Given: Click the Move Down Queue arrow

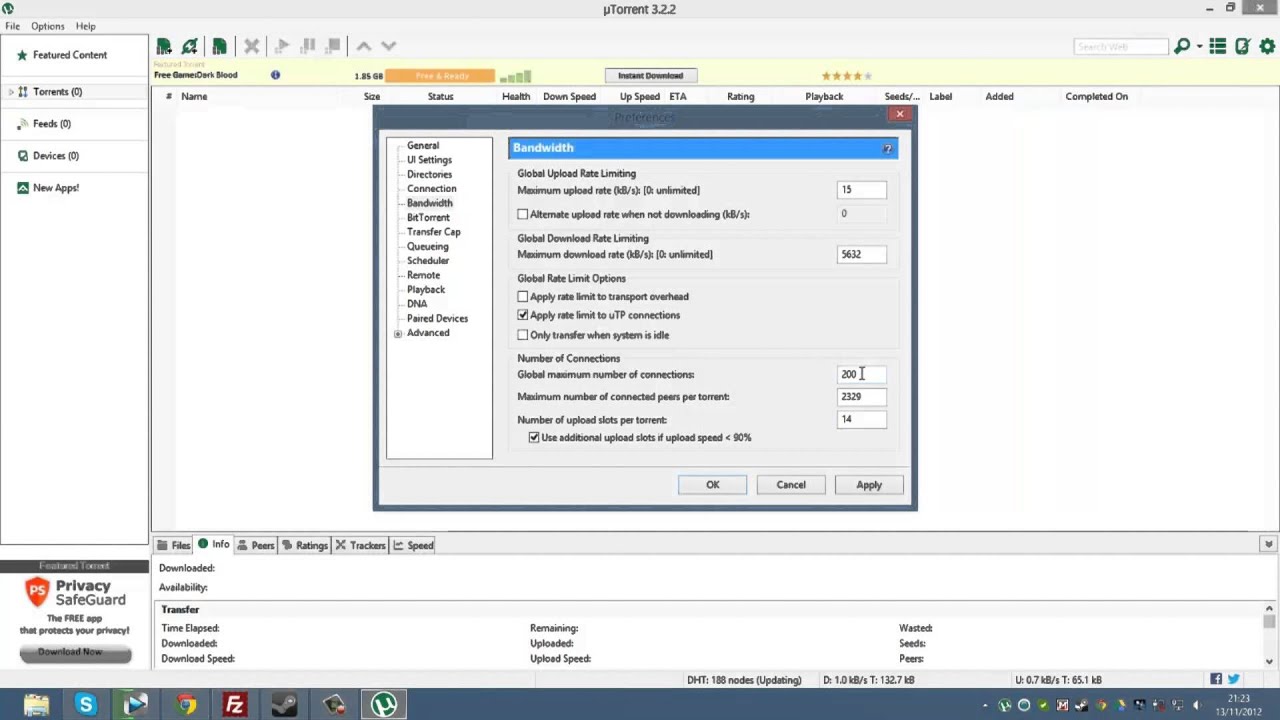Looking at the screenshot, I should click(x=389, y=46).
